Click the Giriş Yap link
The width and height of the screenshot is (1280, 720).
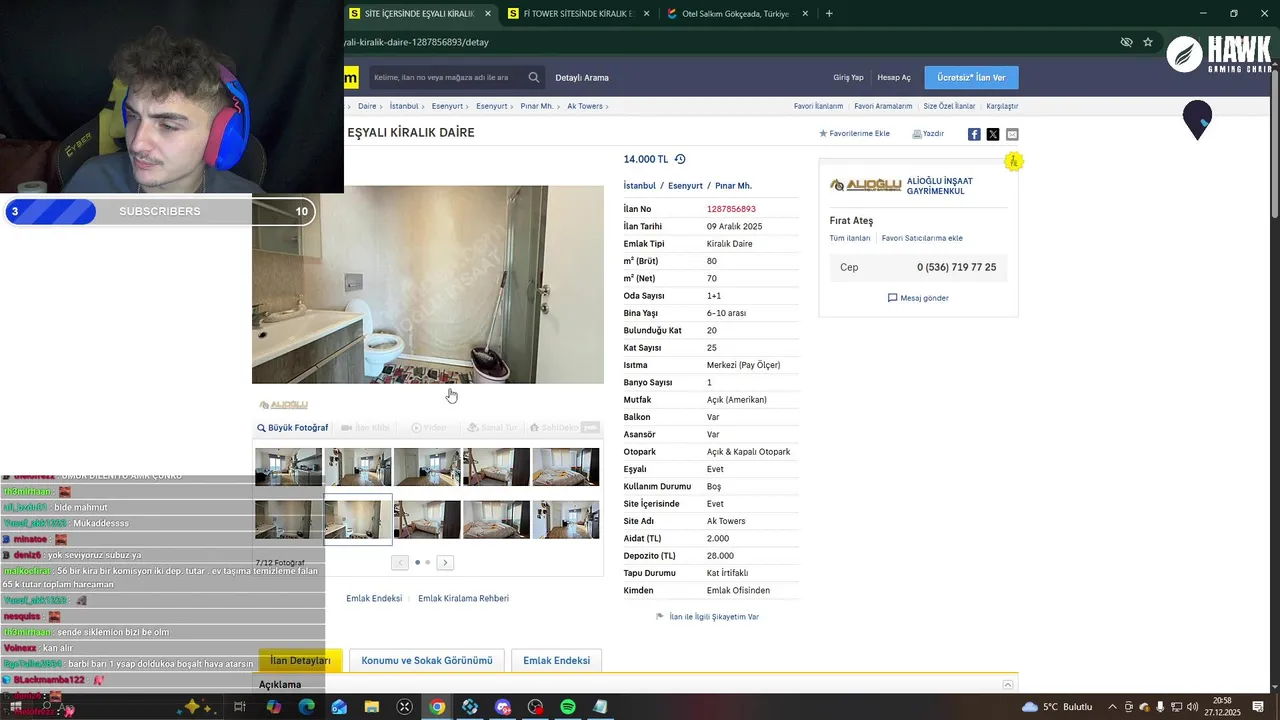tap(848, 77)
